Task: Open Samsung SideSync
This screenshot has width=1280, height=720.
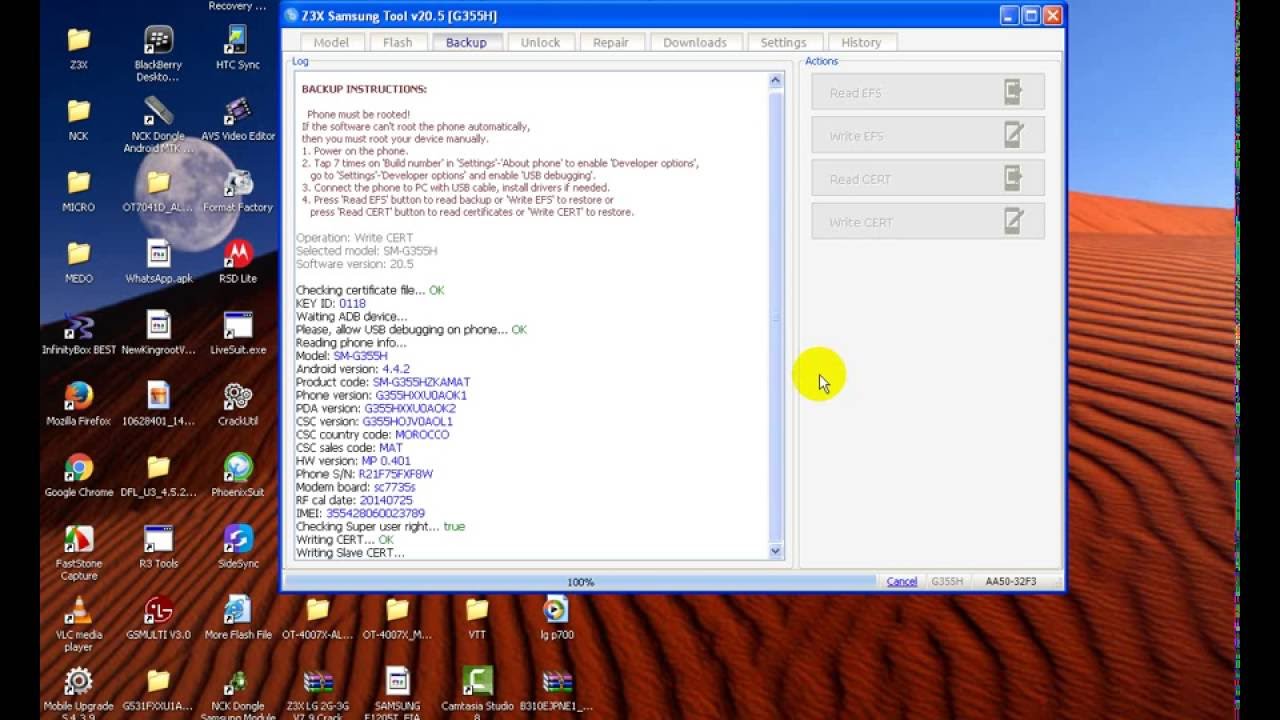Action: (x=238, y=546)
